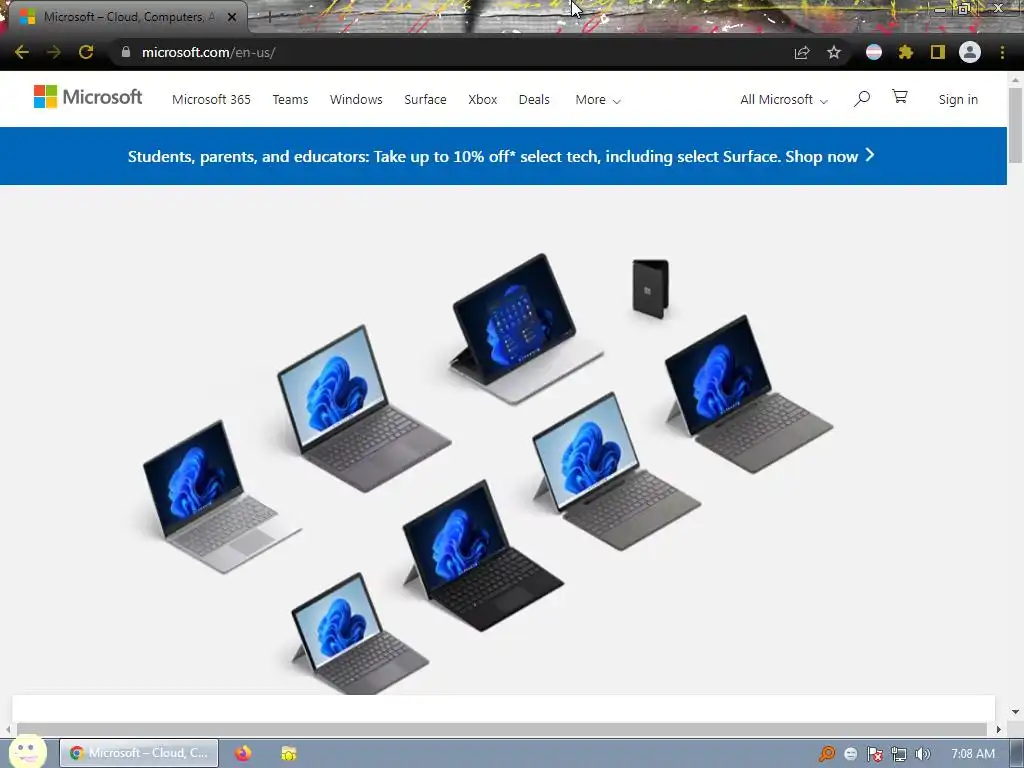
Task: Click the orange magnifier tray icon
Action: pyautogui.click(x=827, y=754)
